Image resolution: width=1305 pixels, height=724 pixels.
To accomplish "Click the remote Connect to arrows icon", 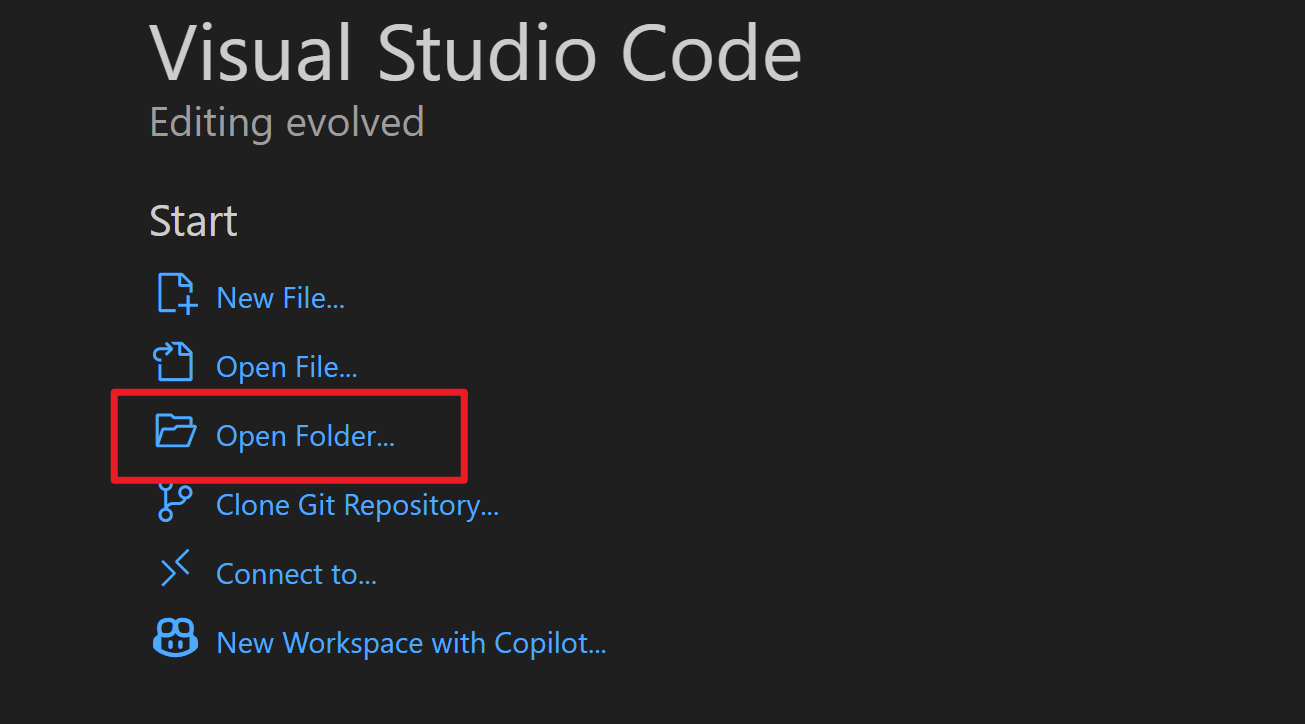I will [175, 570].
